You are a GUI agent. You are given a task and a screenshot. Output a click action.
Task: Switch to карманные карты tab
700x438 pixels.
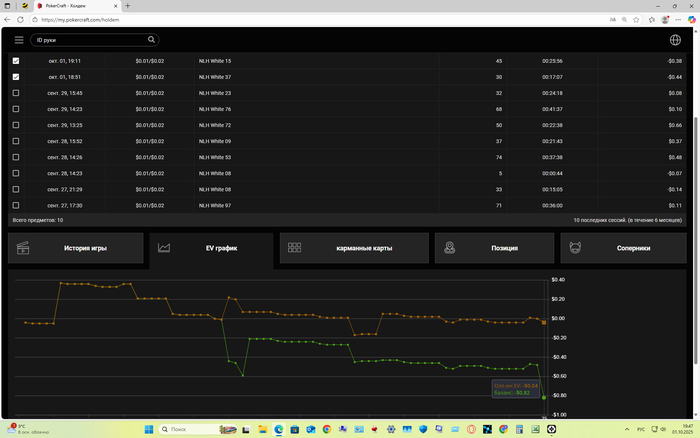(x=354, y=248)
